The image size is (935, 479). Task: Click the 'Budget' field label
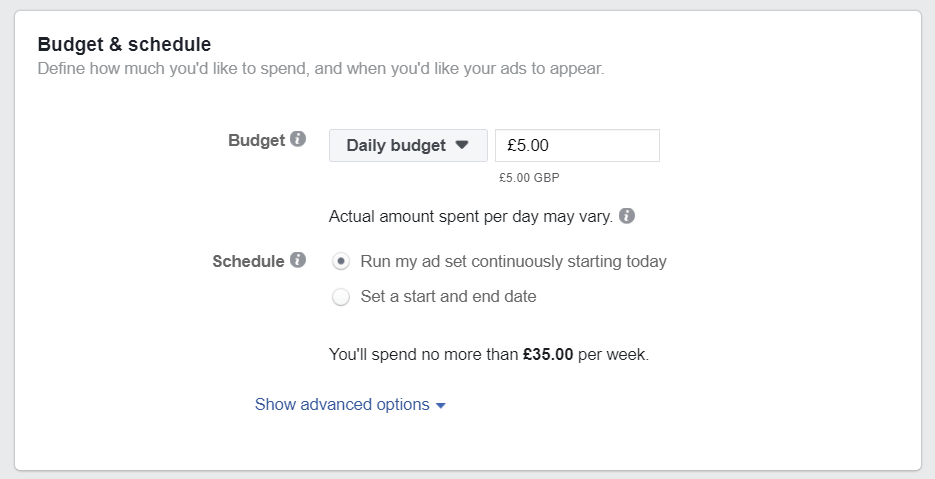coord(256,140)
